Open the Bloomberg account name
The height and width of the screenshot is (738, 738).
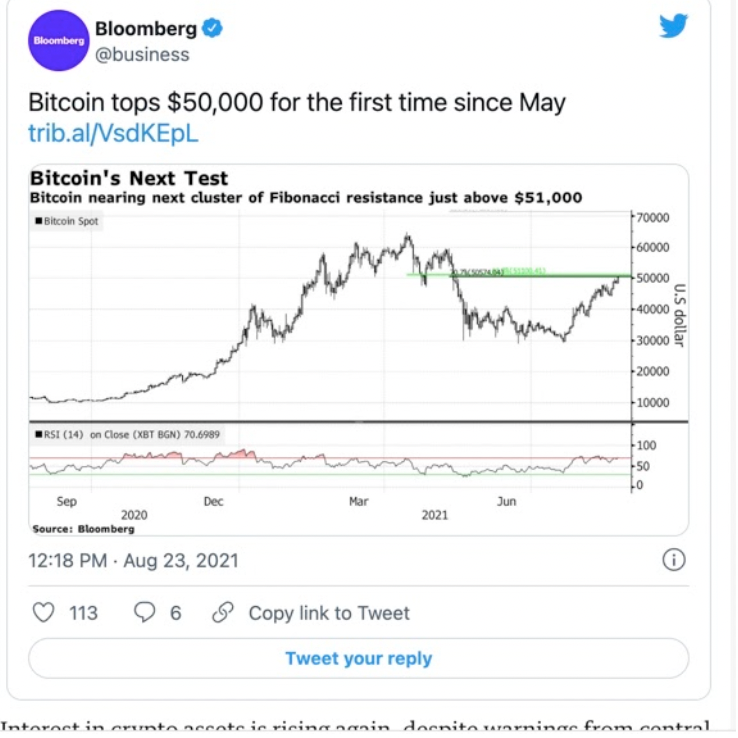(x=145, y=29)
